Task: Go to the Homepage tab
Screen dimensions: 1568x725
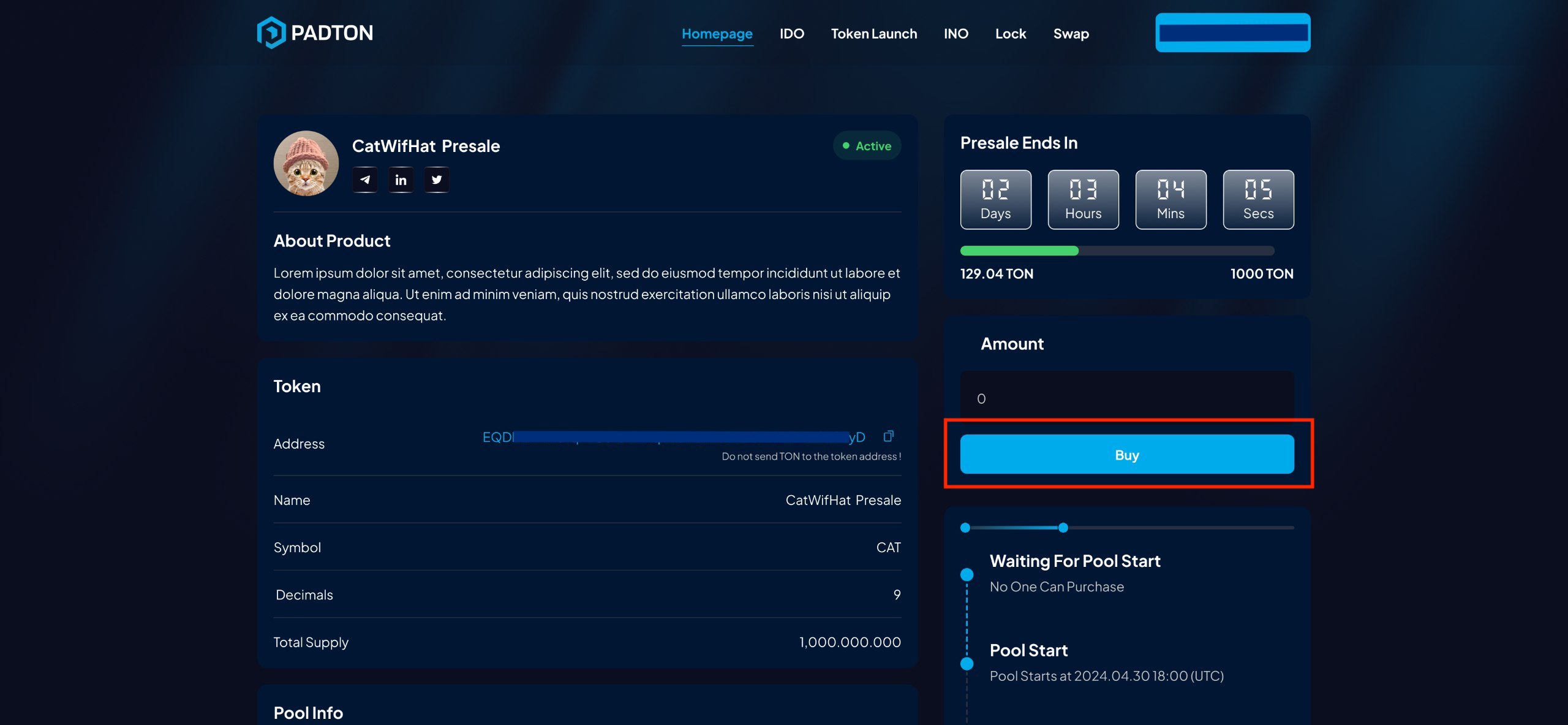Action: click(717, 34)
